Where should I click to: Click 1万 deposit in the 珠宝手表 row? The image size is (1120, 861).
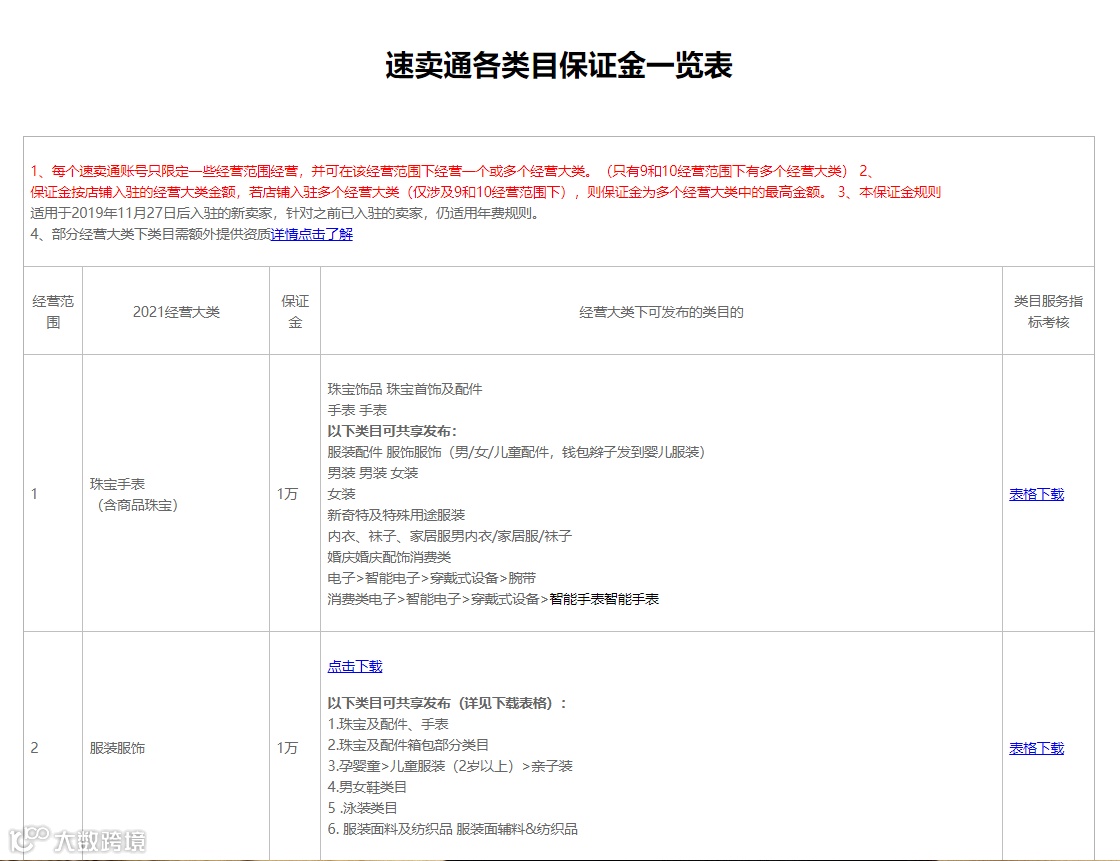(x=287, y=494)
